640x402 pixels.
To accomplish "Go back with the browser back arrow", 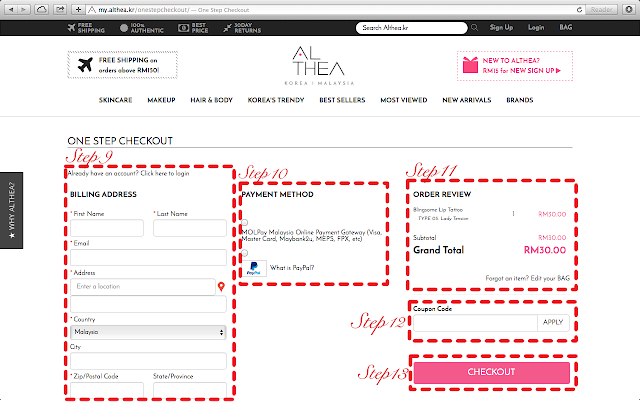I will pos(11,9).
